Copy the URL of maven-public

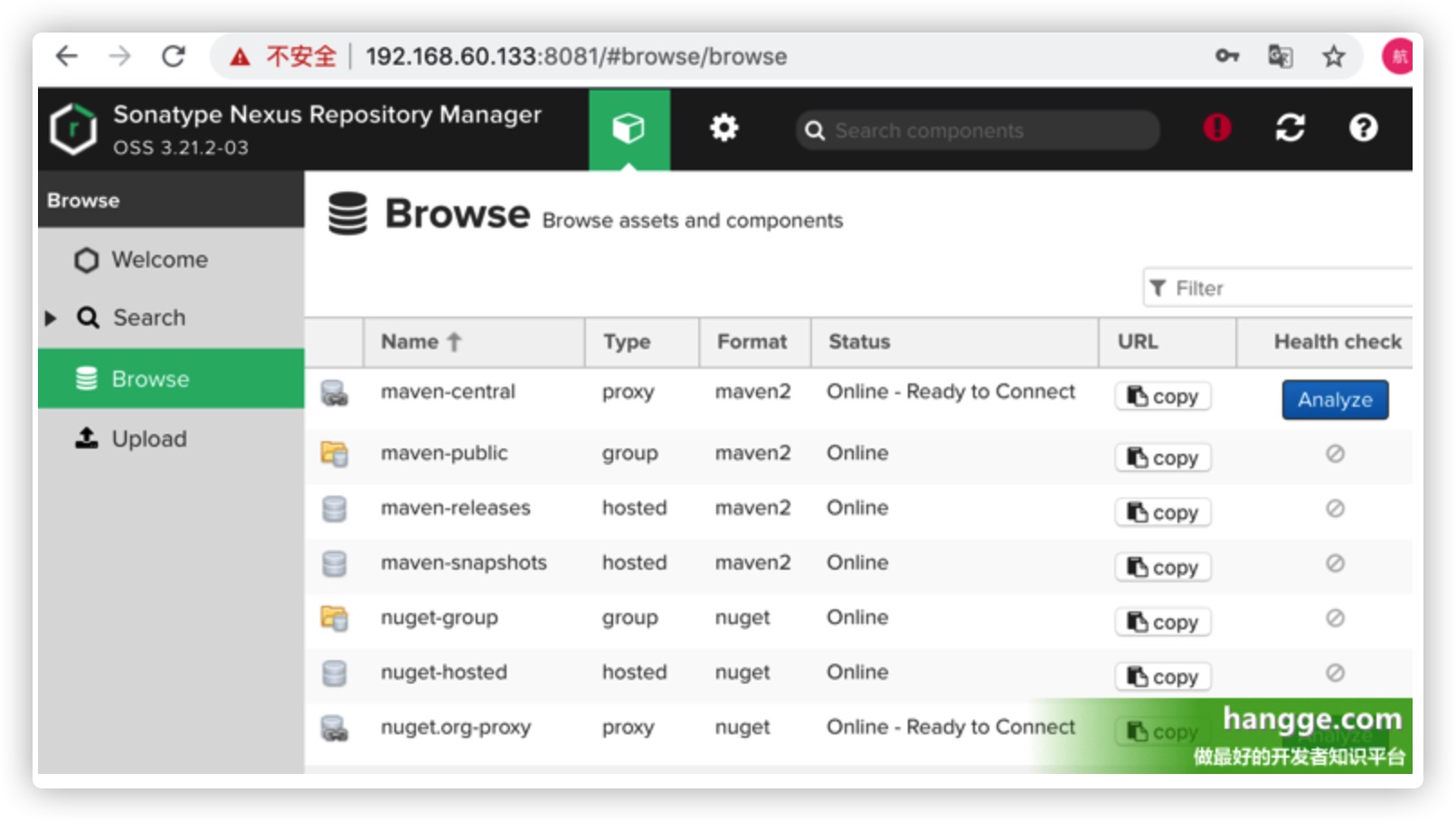[x=1163, y=458]
